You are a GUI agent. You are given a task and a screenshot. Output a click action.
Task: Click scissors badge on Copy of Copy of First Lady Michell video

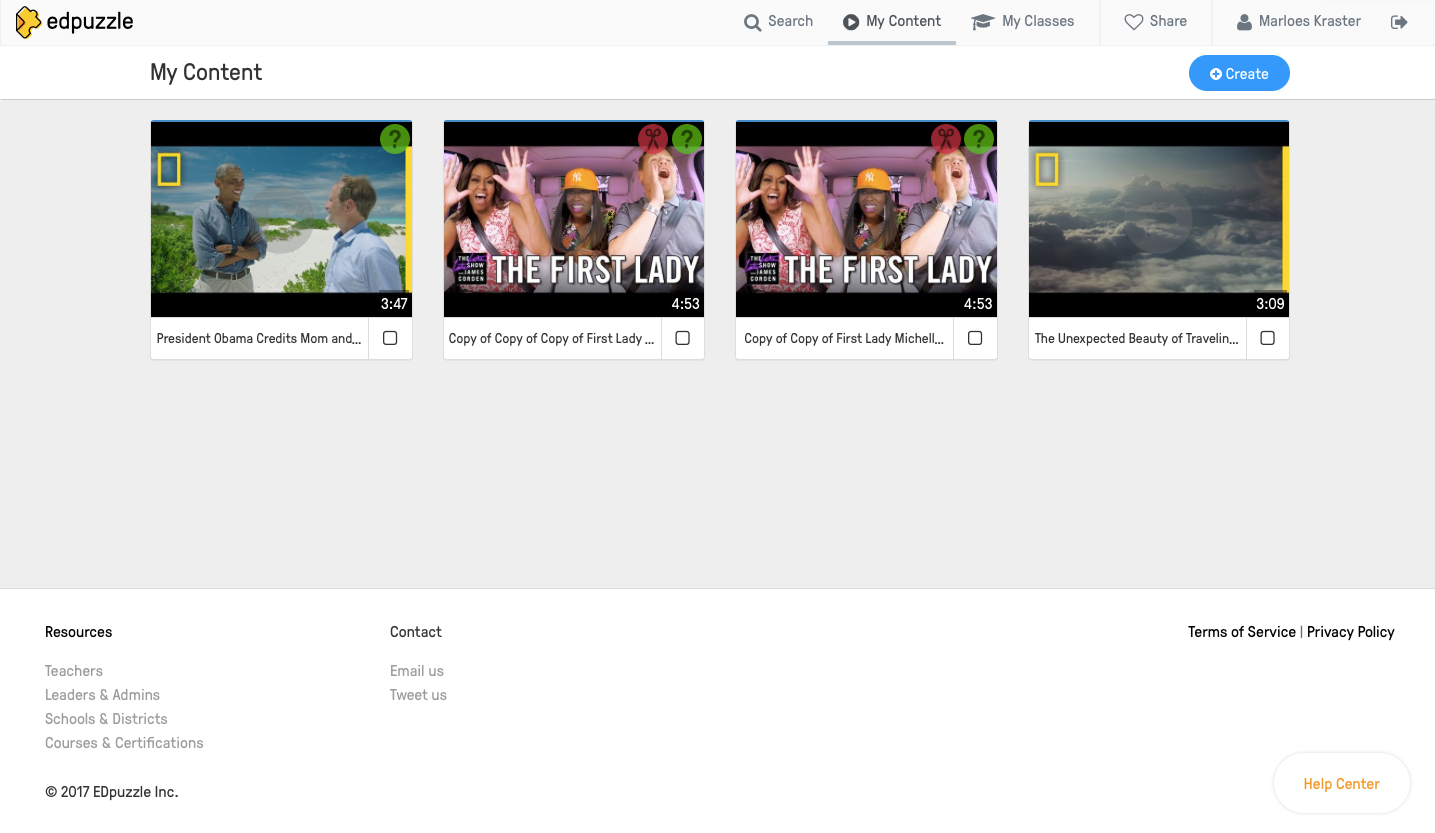945,138
